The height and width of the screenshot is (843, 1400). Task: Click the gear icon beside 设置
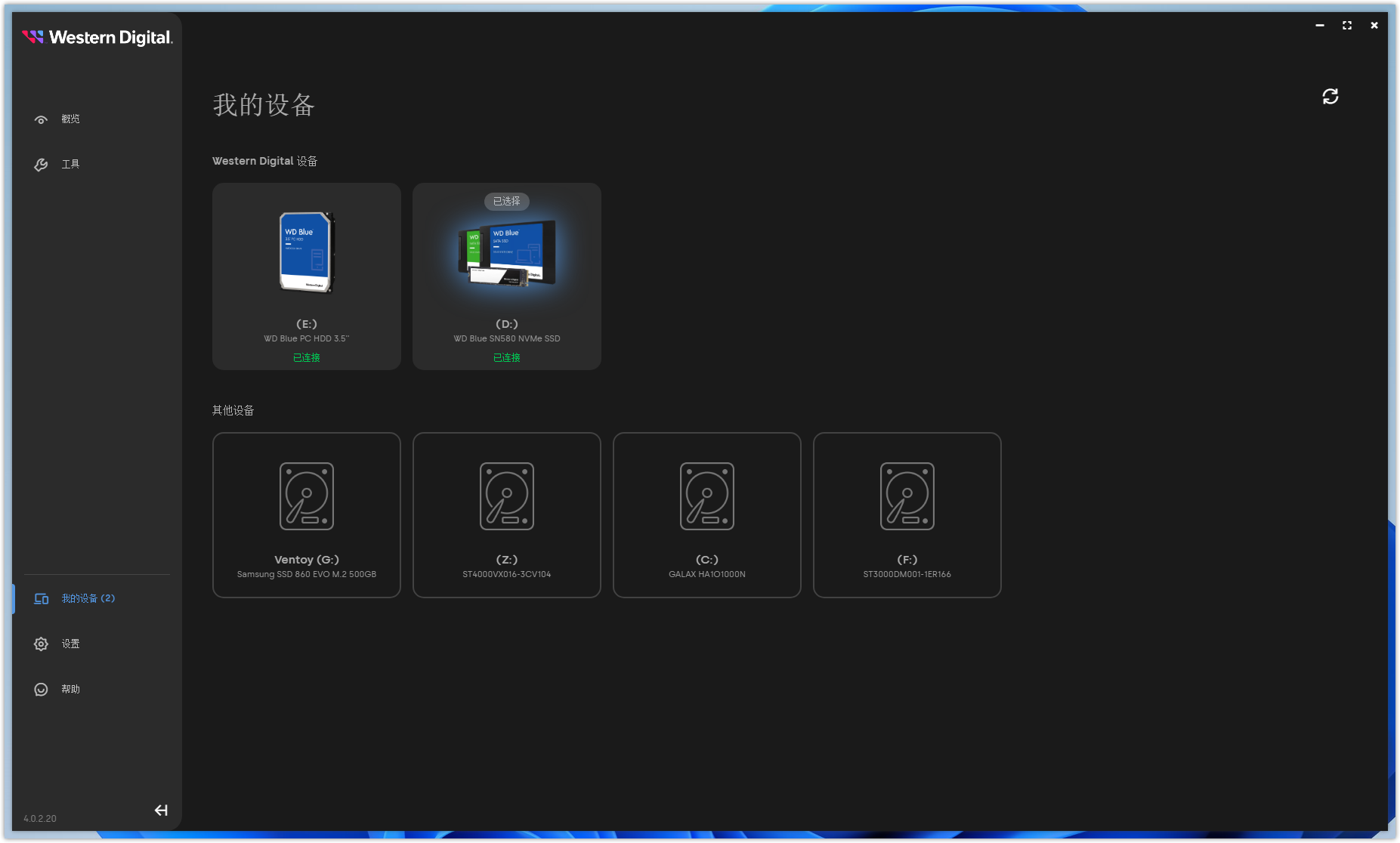[41, 644]
